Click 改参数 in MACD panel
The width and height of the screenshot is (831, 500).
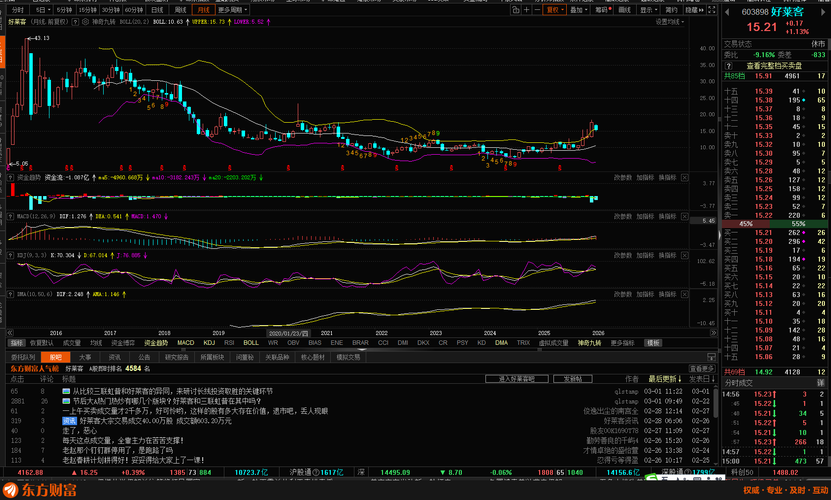(x=623, y=216)
